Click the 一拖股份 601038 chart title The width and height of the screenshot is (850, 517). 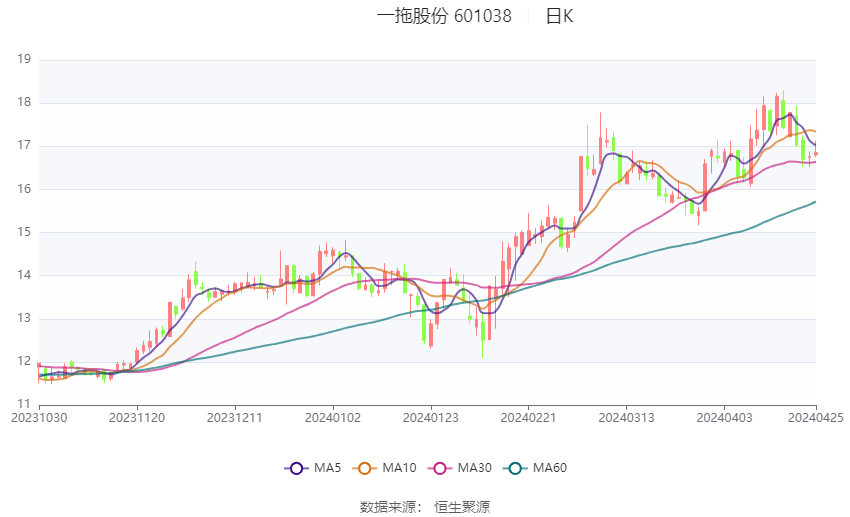pyautogui.click(x=444, y=16)
